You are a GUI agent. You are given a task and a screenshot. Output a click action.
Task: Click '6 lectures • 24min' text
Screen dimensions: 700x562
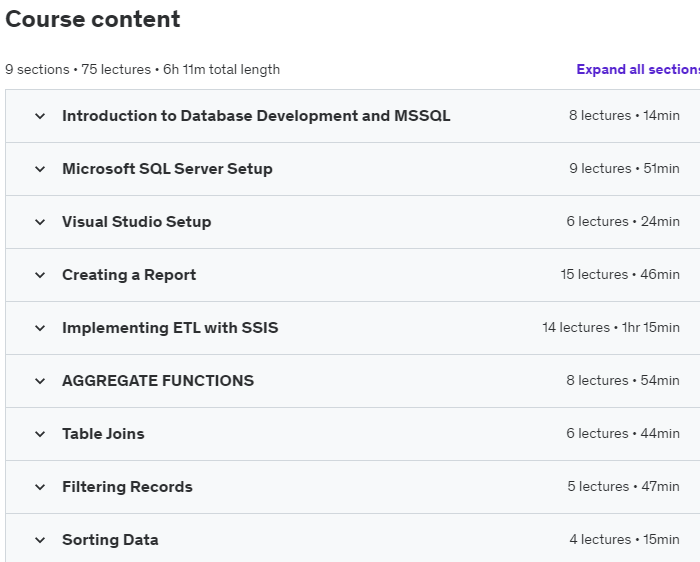pos(623,221)
